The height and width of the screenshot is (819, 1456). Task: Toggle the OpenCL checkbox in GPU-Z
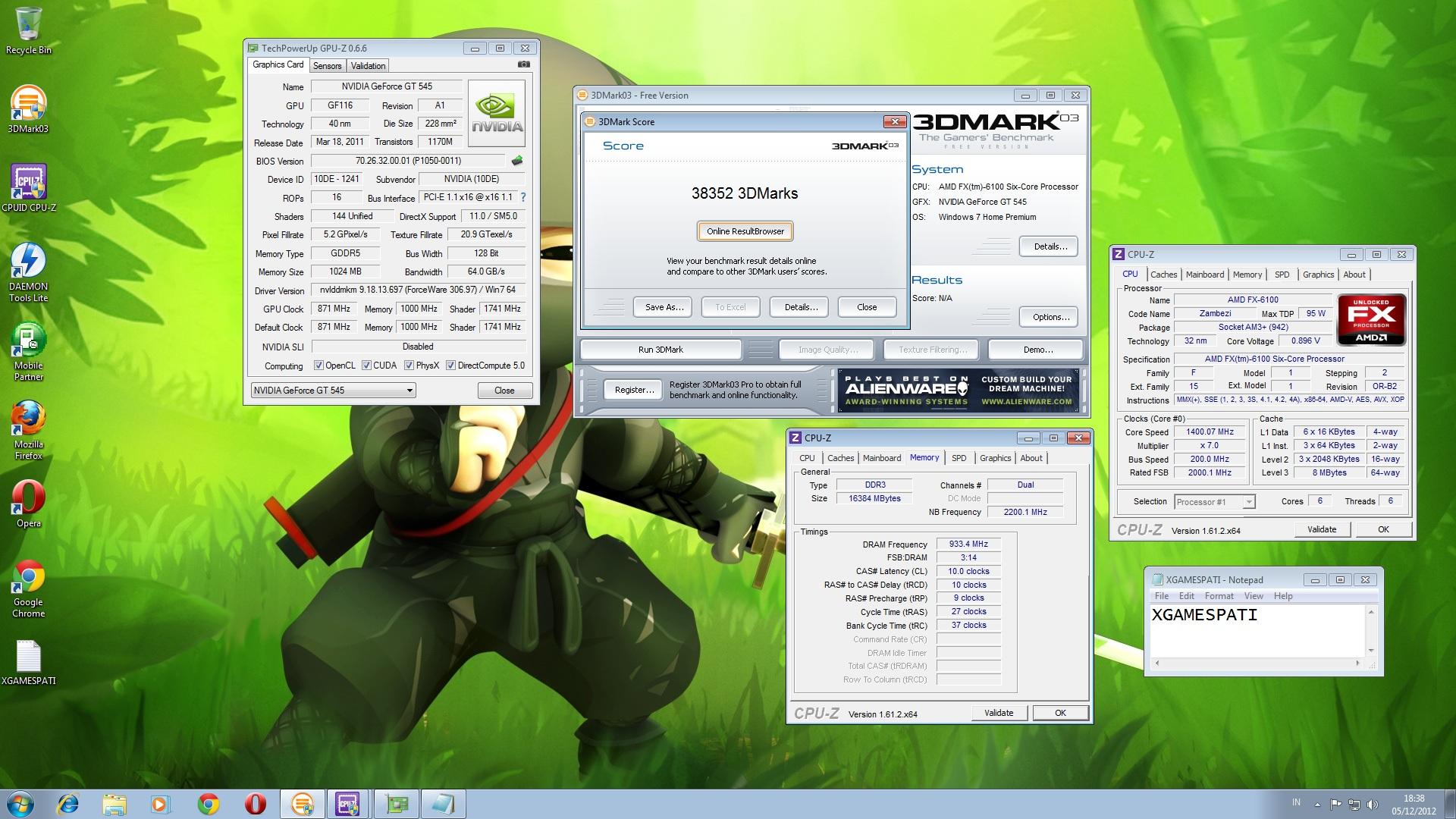(318, 366)
